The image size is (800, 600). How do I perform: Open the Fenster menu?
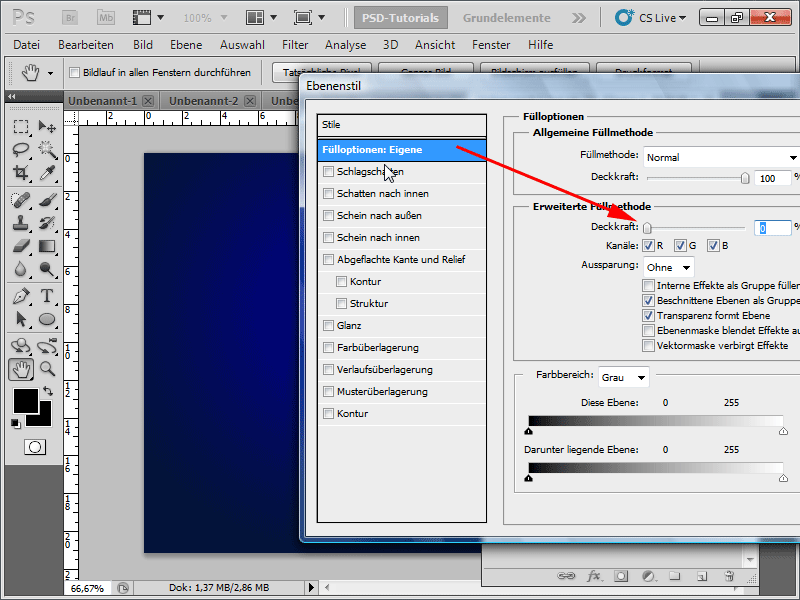pos(491,45)
